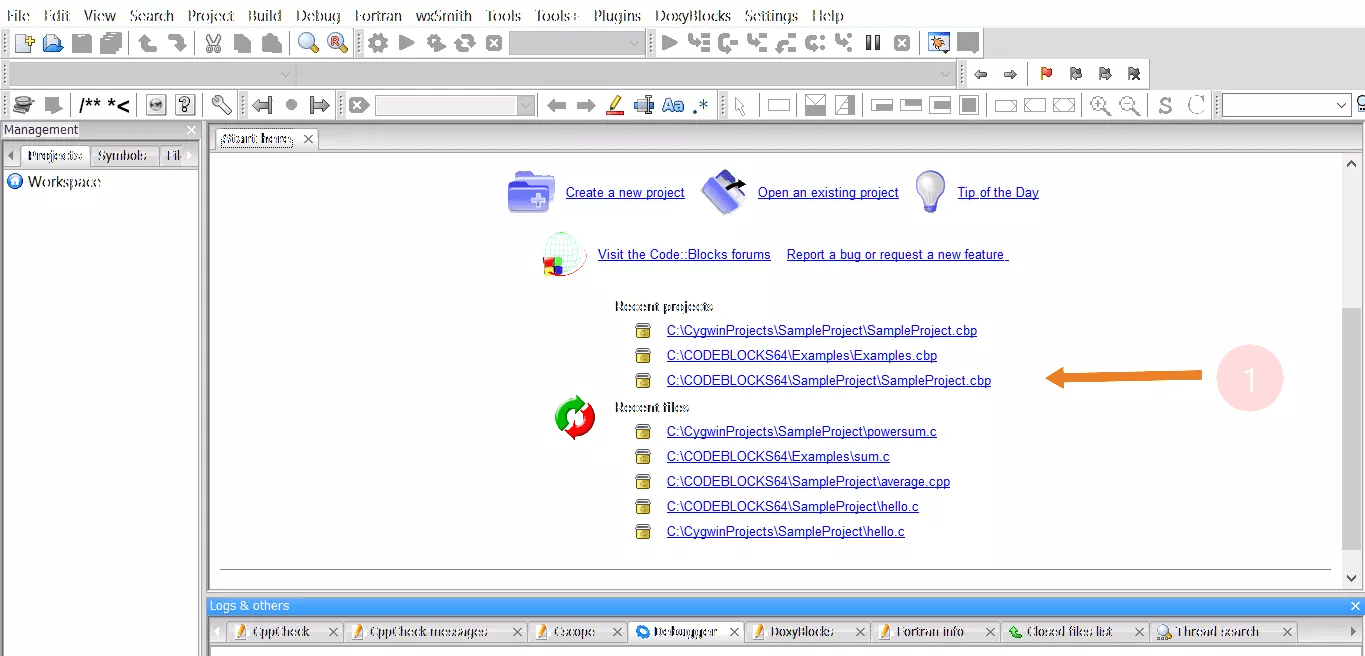Click the Tip of the Day link
Viewport: 1365px width, 656px height.
pyautogui.click(x=998, y=192)
